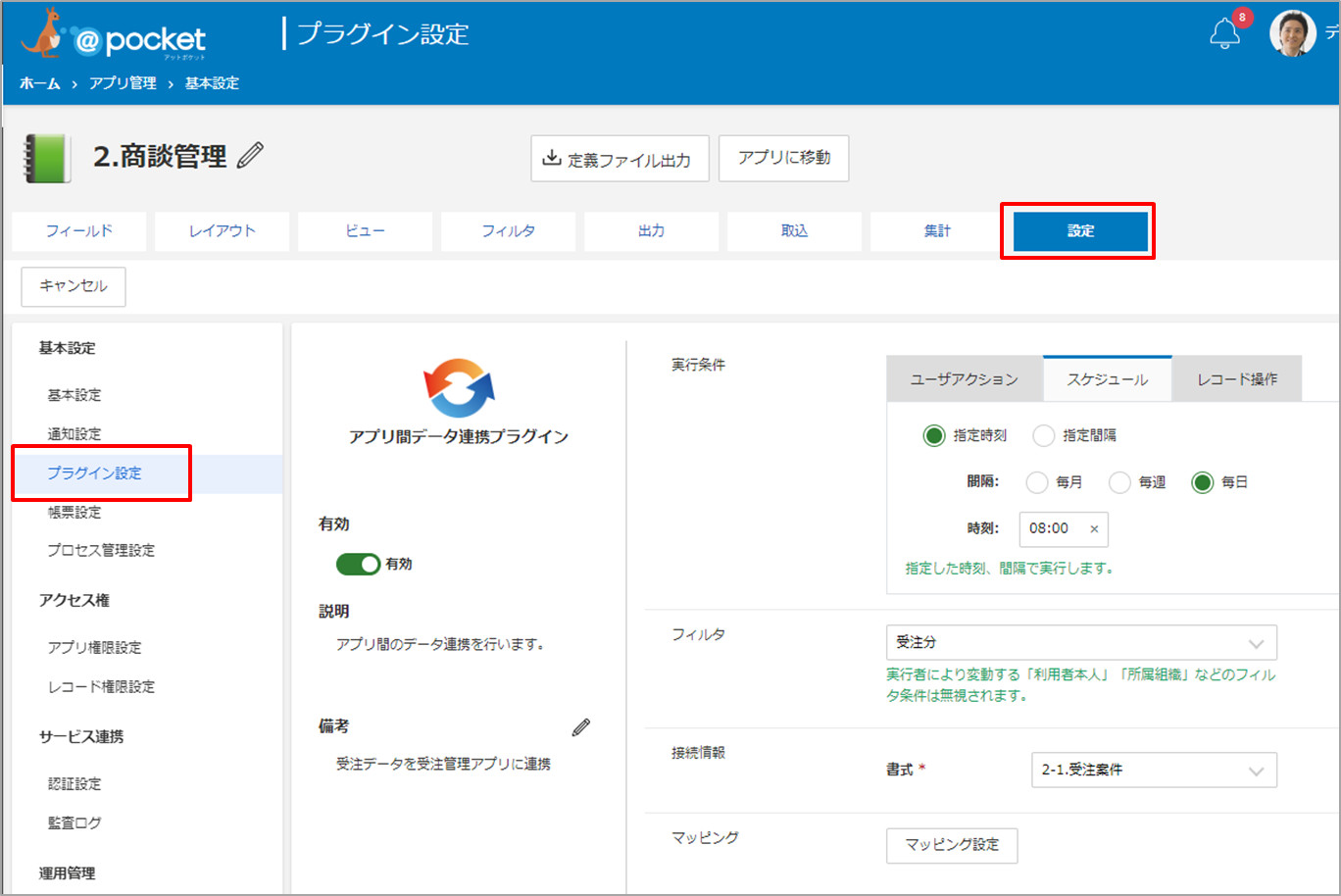Open the 設定 tab
This screenshot has height=896, width=1341.
pyautogui.click(x=1080, y=231)
